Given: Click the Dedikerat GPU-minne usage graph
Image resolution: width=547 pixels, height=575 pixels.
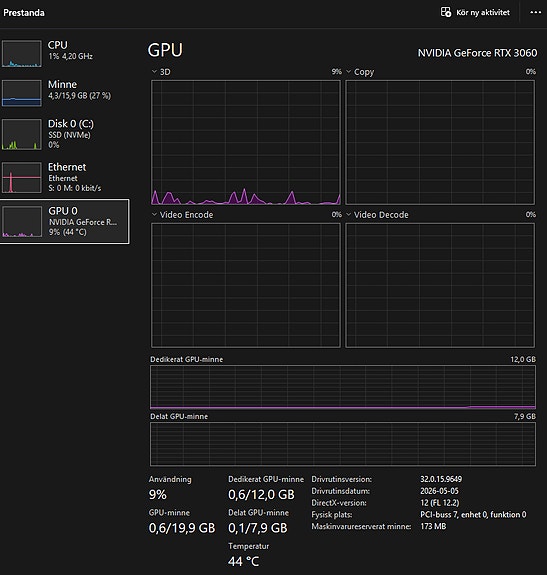Looking at the screenshot, I should pos(343,387).
